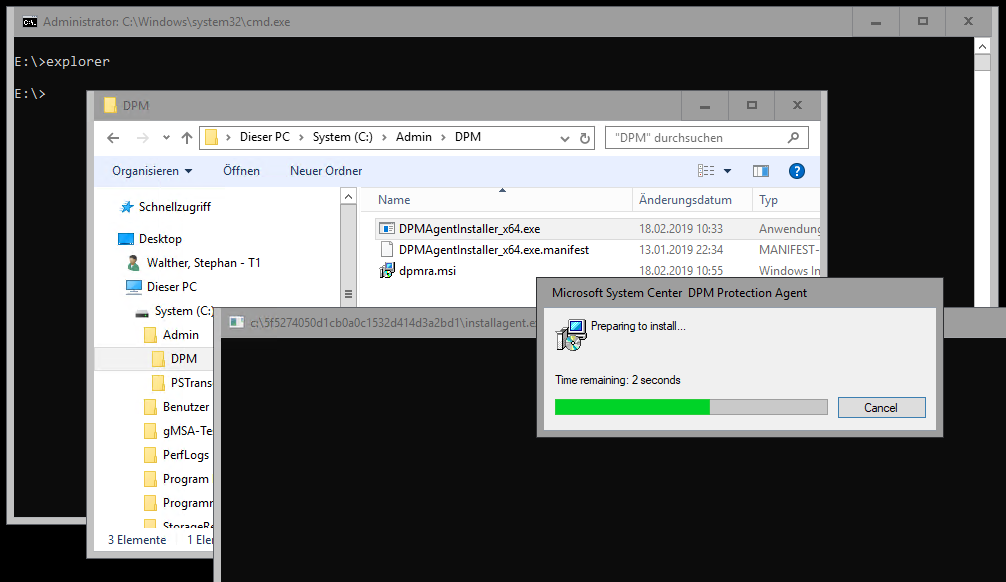Click the installer icon in DPM dialog
The height and width of the screenshot is (582, 1006).
click(571, 335)
